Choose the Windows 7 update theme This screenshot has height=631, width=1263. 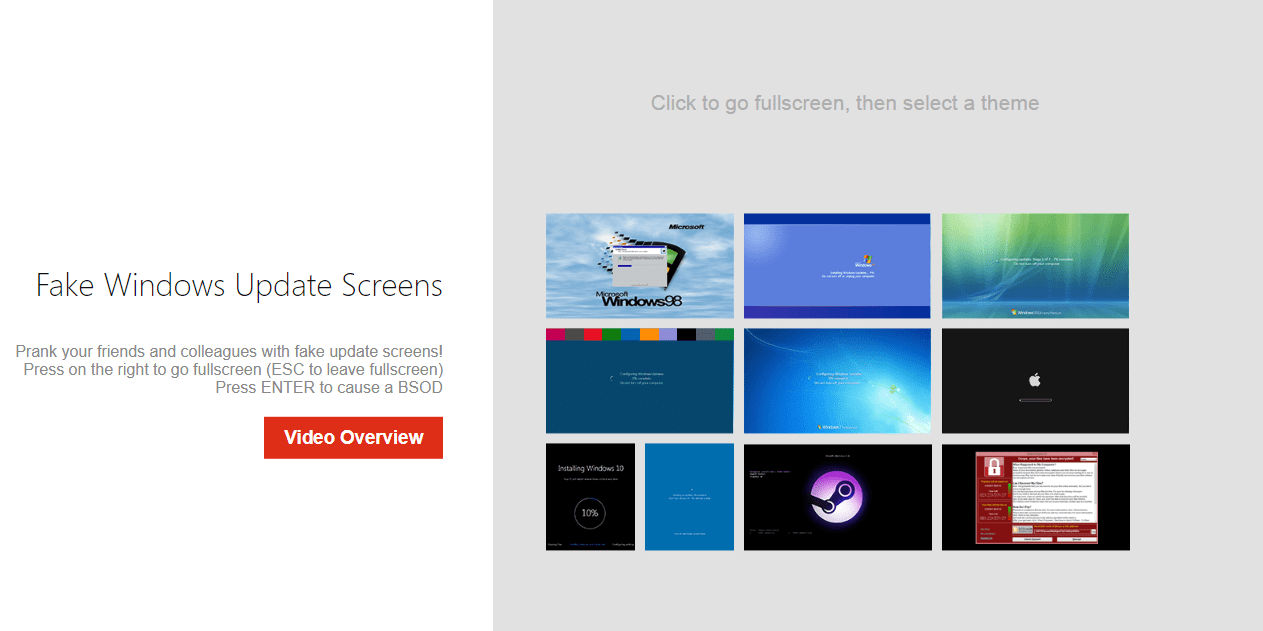837,381
